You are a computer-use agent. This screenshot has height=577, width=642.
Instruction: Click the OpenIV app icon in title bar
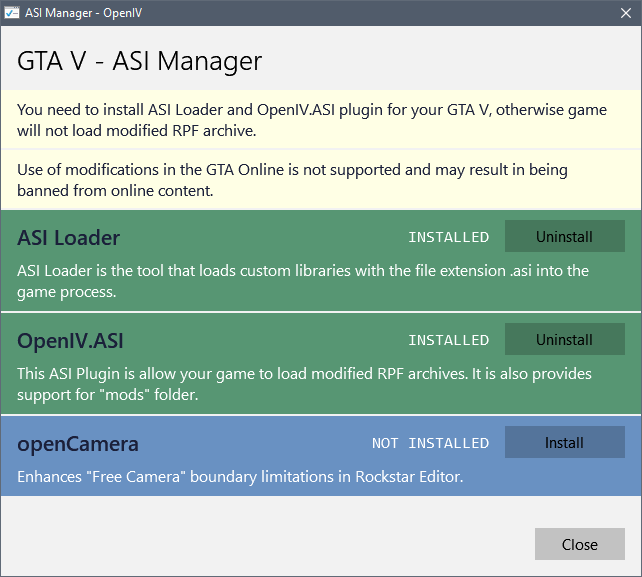[x=14, y=13]
